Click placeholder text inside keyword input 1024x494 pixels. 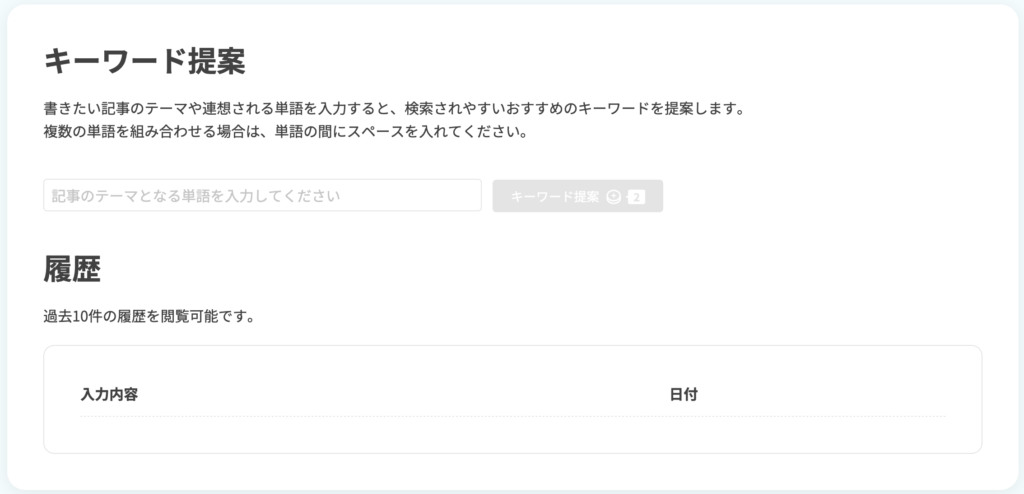pos(196,196)
